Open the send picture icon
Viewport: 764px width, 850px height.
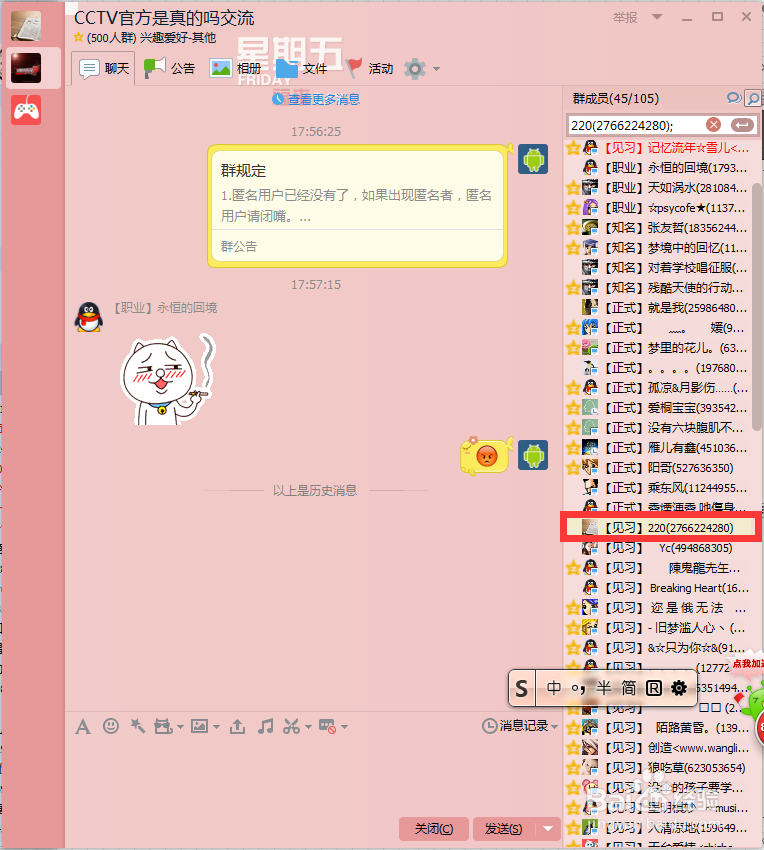(200, 726)
